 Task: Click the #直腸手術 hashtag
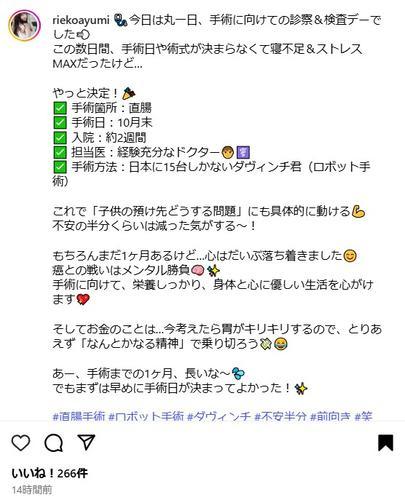(79, 416)
